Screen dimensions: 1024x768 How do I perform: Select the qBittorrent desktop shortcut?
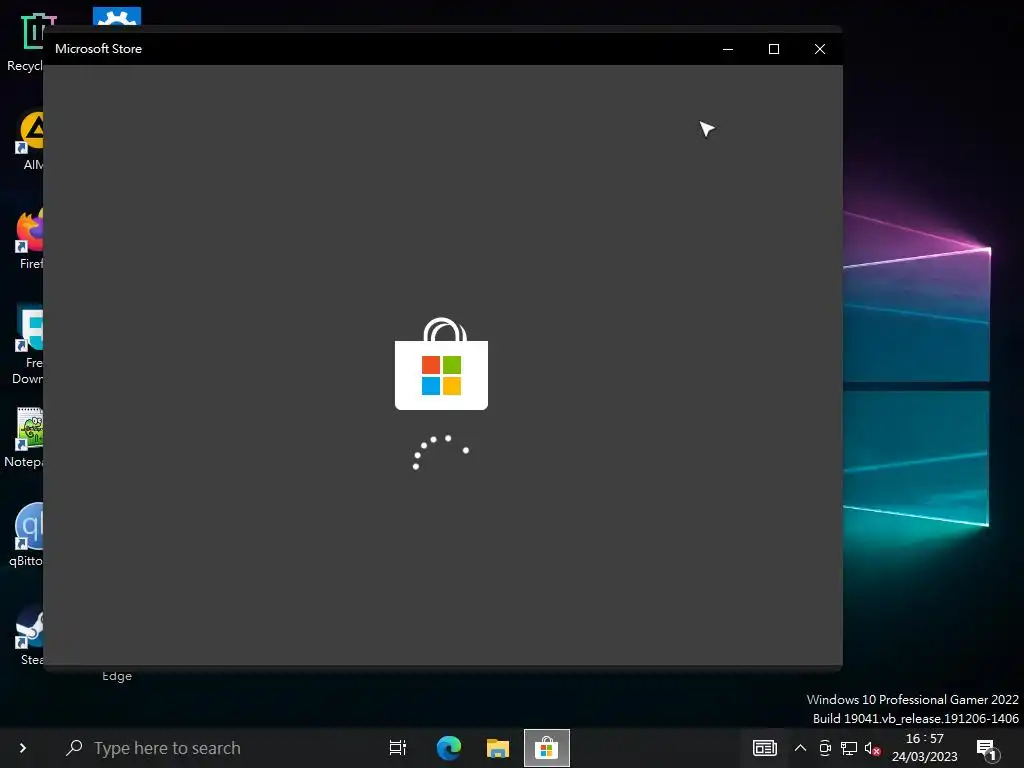coord(26,536)
